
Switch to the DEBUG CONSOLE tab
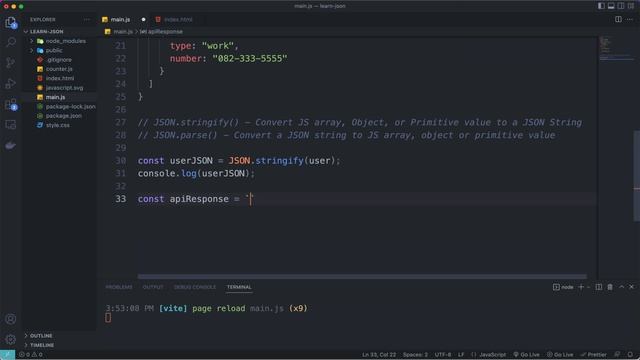(195, 287)
